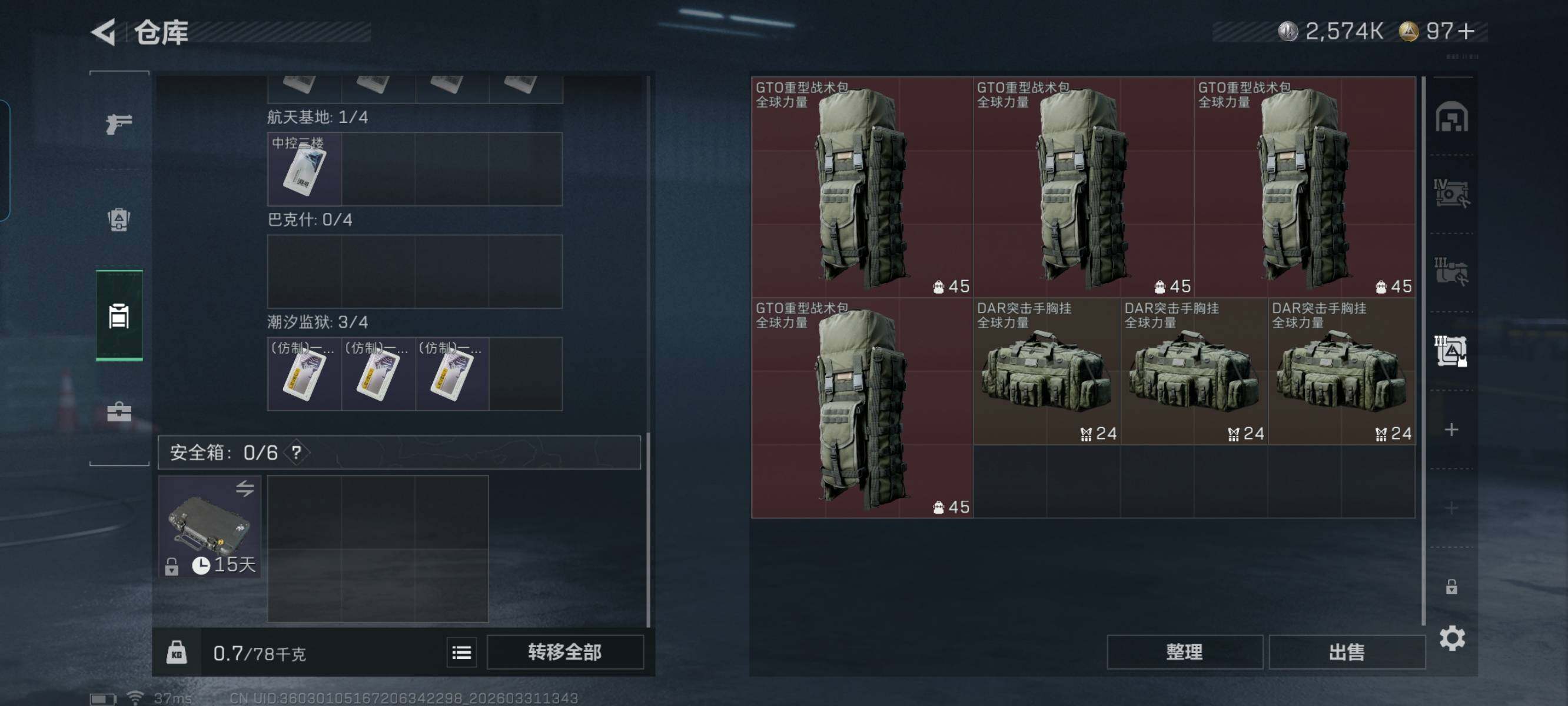Click the help question mark near 安全箱
The image size is (1568, 706).
pyautogui.click(x=297, y=453)
